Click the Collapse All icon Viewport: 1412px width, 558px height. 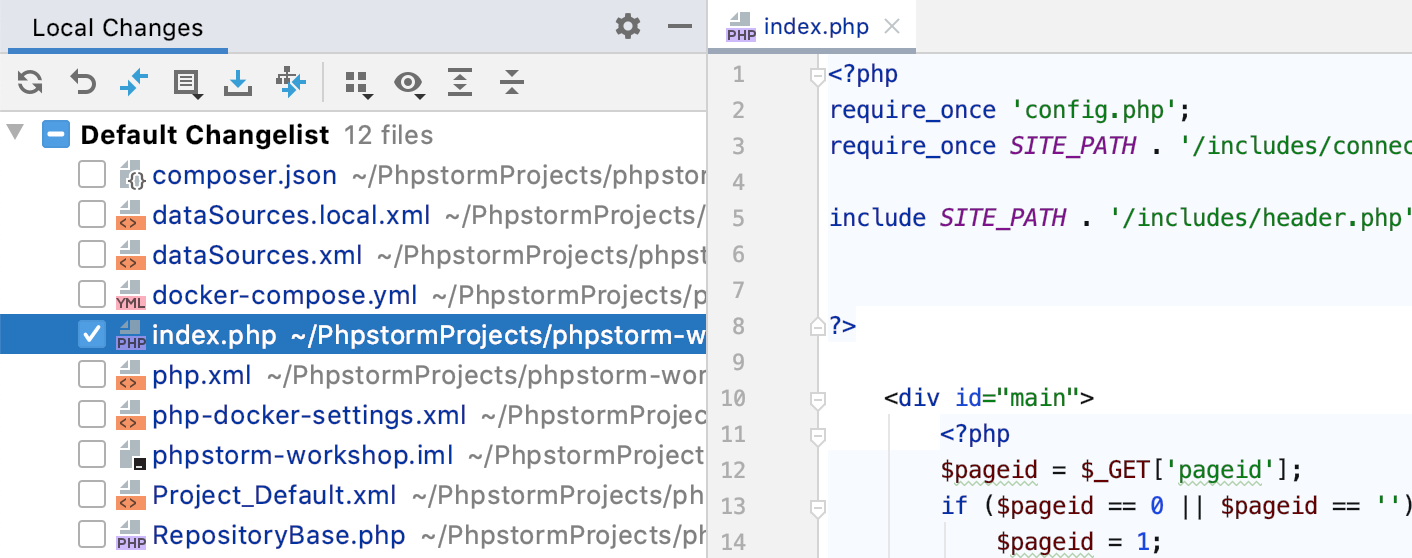point(512,82)
